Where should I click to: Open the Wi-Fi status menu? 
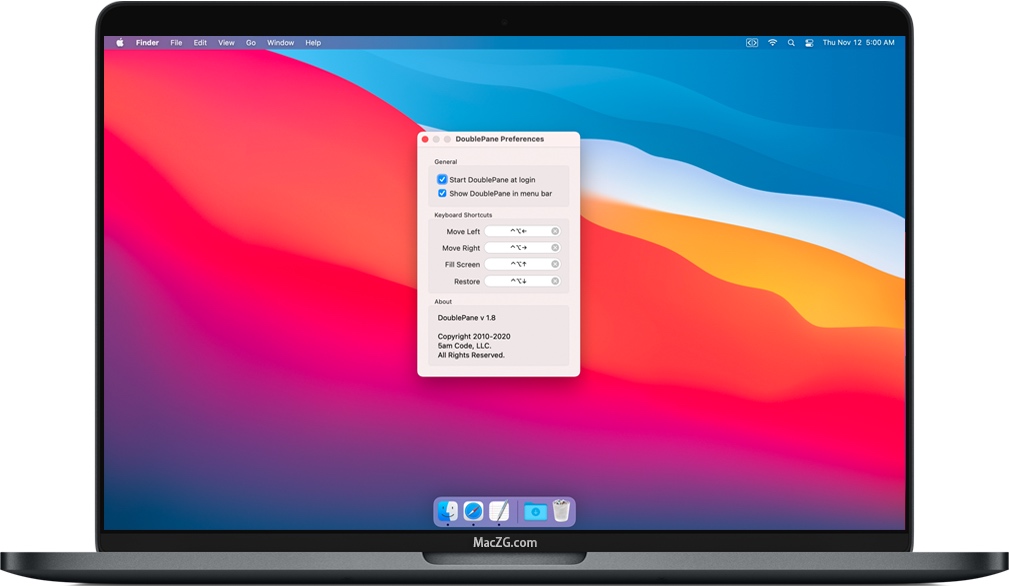tap(772, 43)
